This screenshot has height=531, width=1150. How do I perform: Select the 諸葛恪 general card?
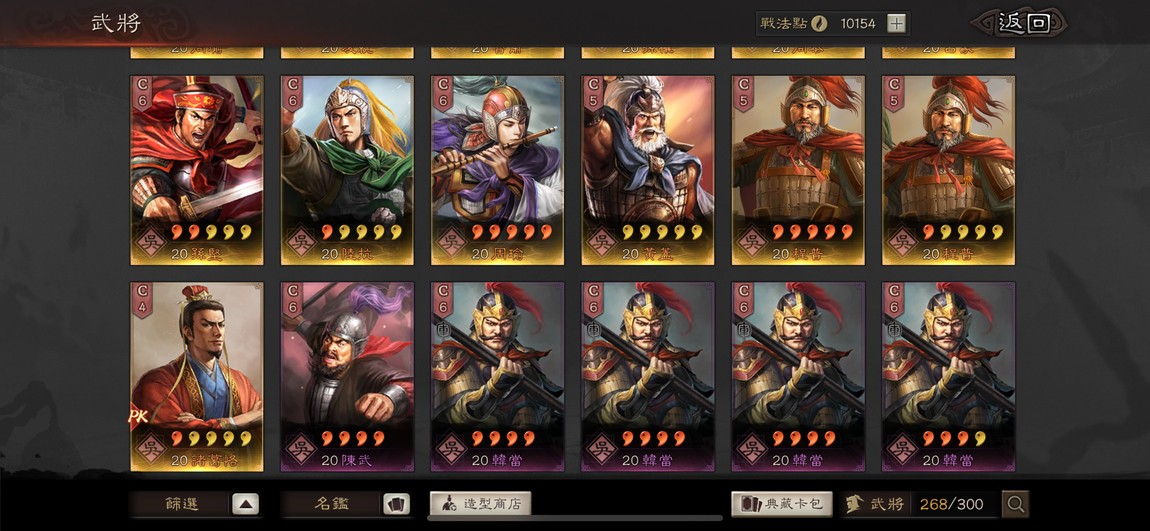coord(197,376)
